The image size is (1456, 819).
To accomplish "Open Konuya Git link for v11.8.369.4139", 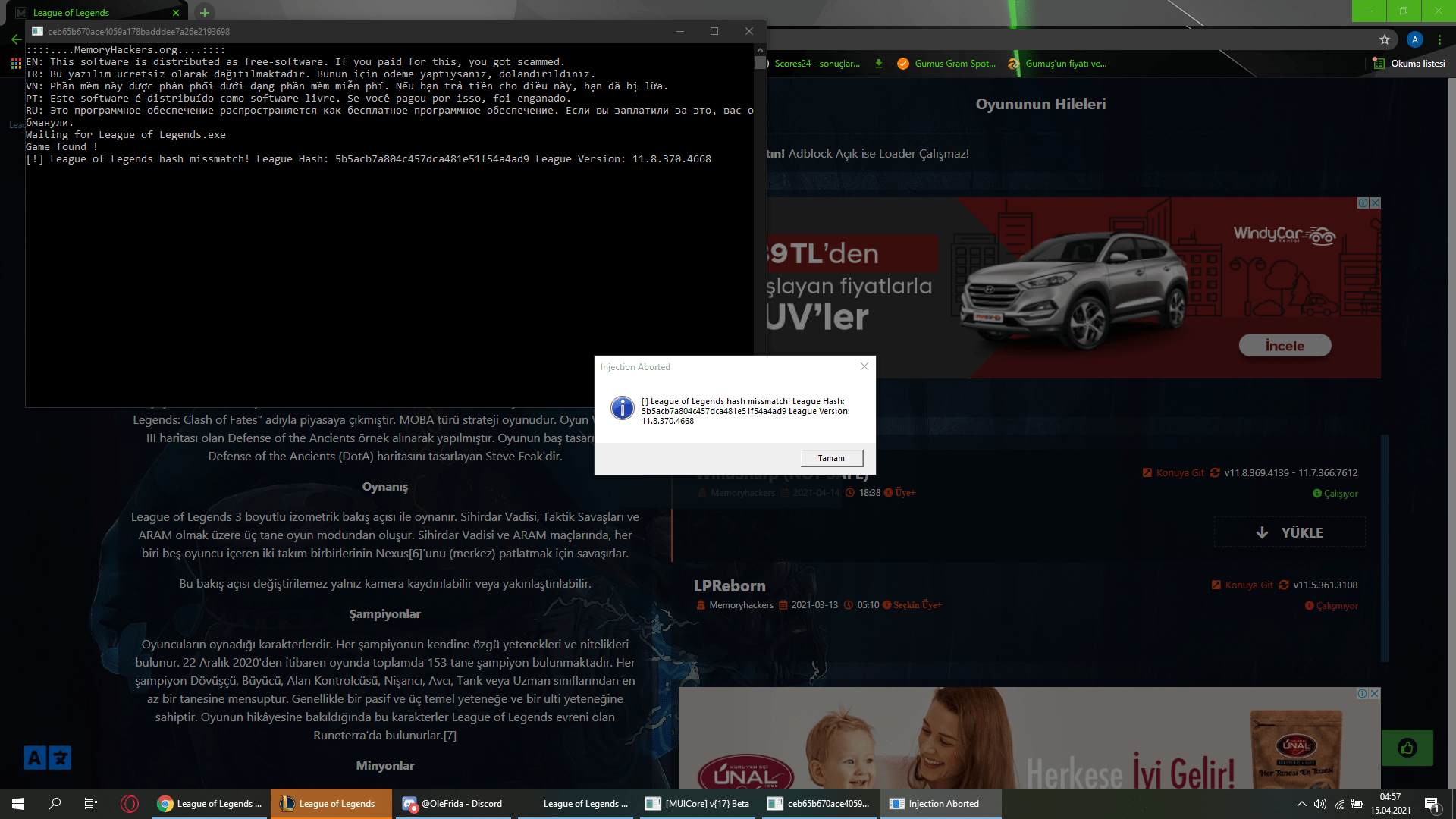I will pos(1174,472).
